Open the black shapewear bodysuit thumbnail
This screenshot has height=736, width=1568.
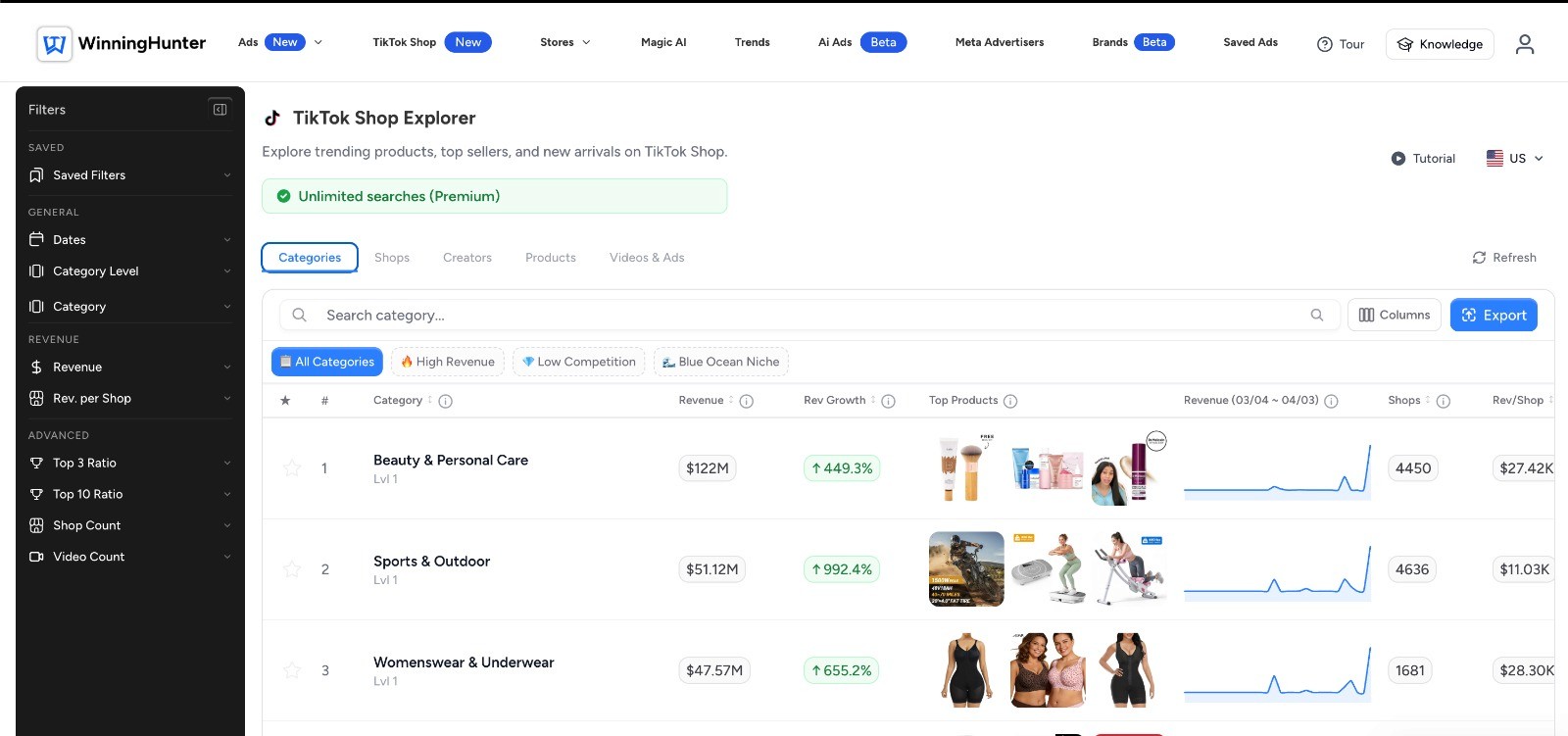[x=966, y=670]
